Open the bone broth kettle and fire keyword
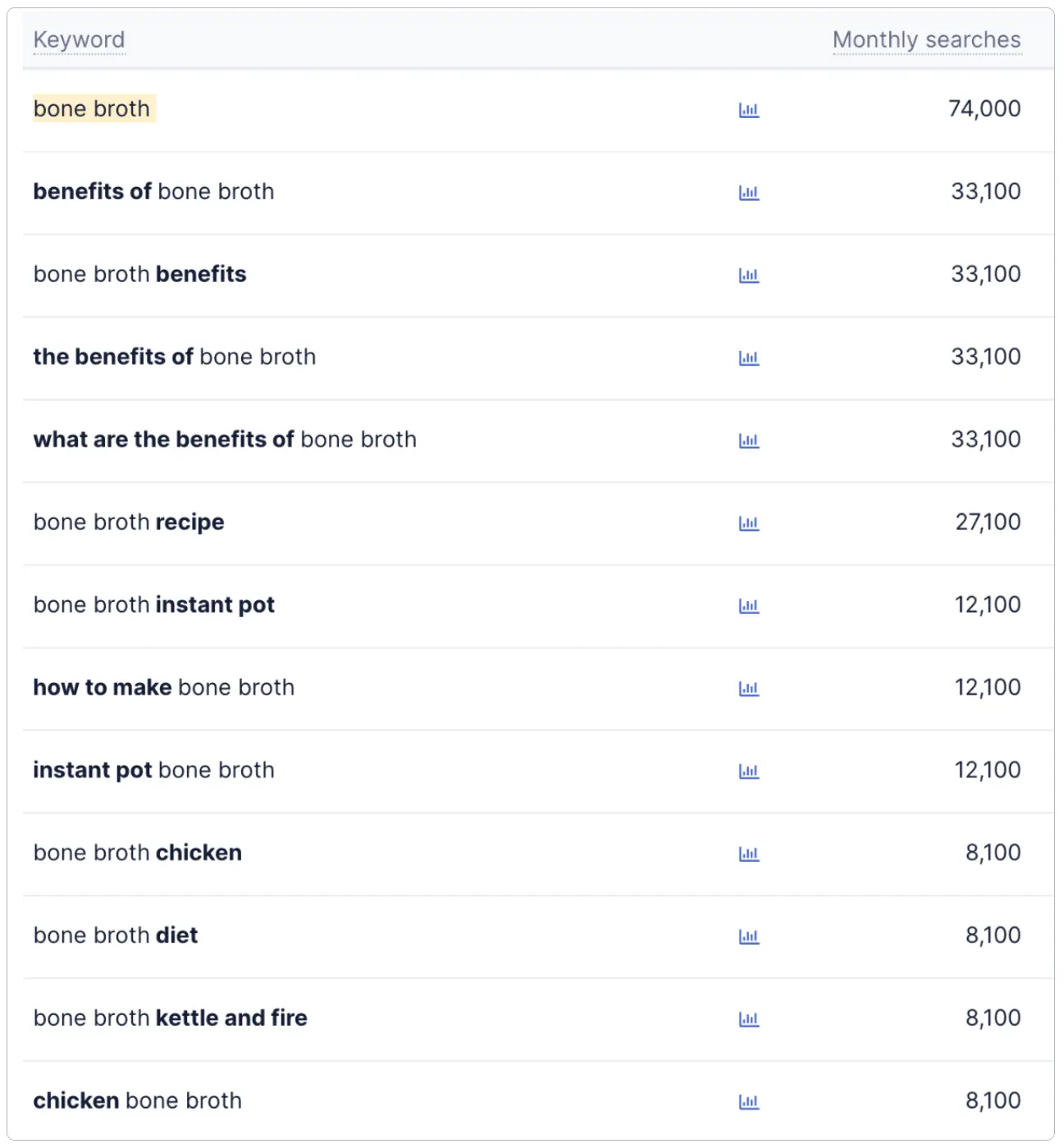1063x1148 pixels. pyautogui.click(x=170, y=1018)
